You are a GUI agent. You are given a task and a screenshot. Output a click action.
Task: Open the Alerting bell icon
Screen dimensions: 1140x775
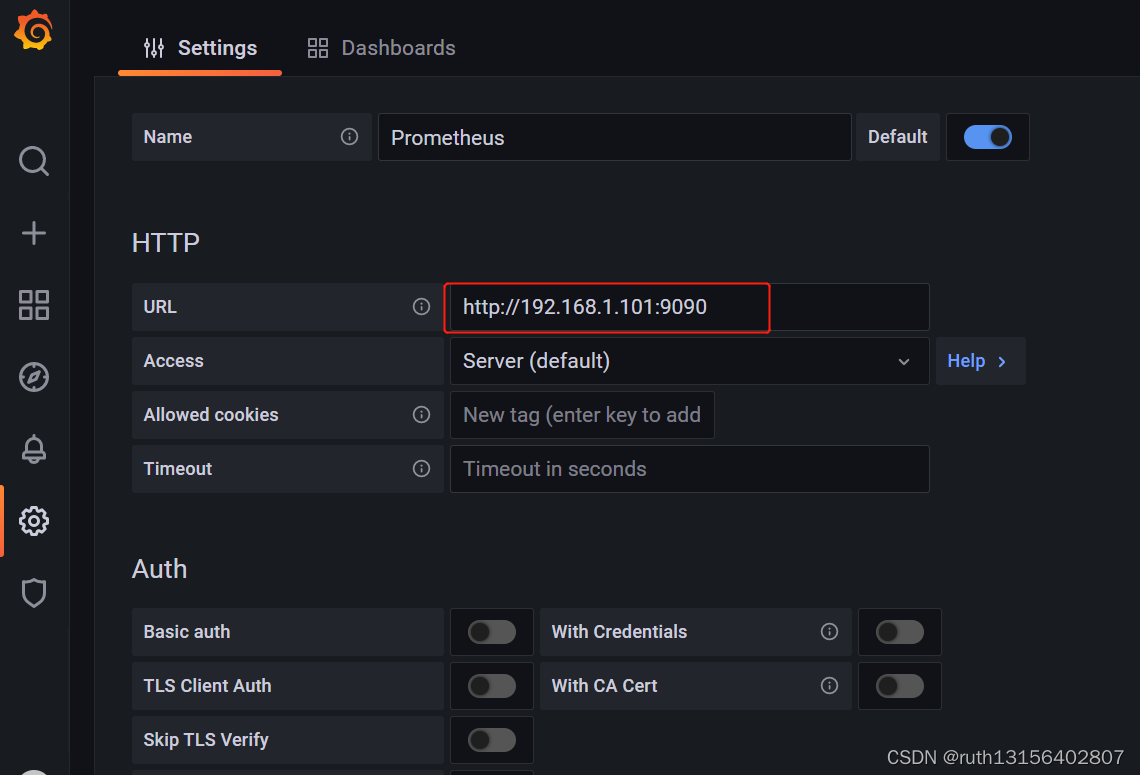[x=33, y=449]
